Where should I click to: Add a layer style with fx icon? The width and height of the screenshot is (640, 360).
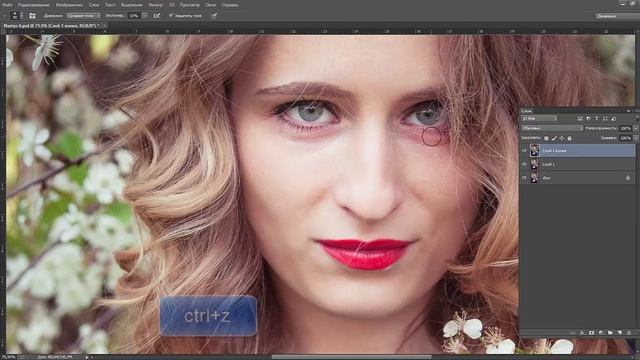[582, 333]
